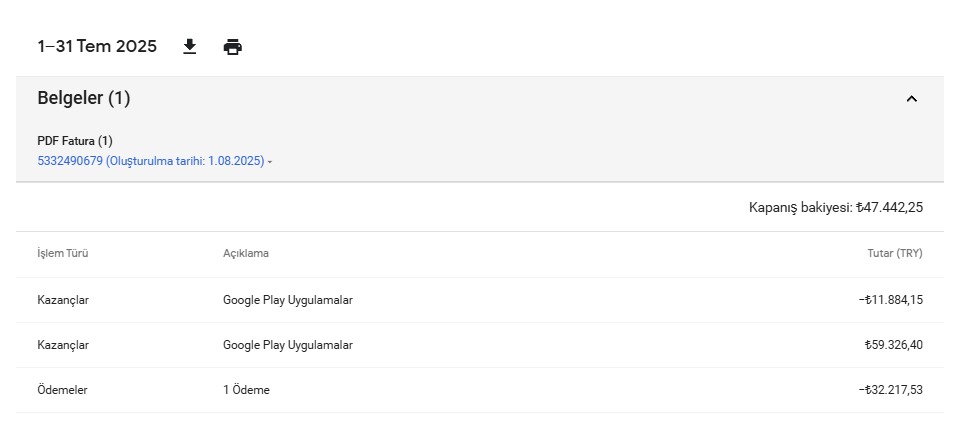Open the 1 Ödeme payment description

[x=246, y=390]
